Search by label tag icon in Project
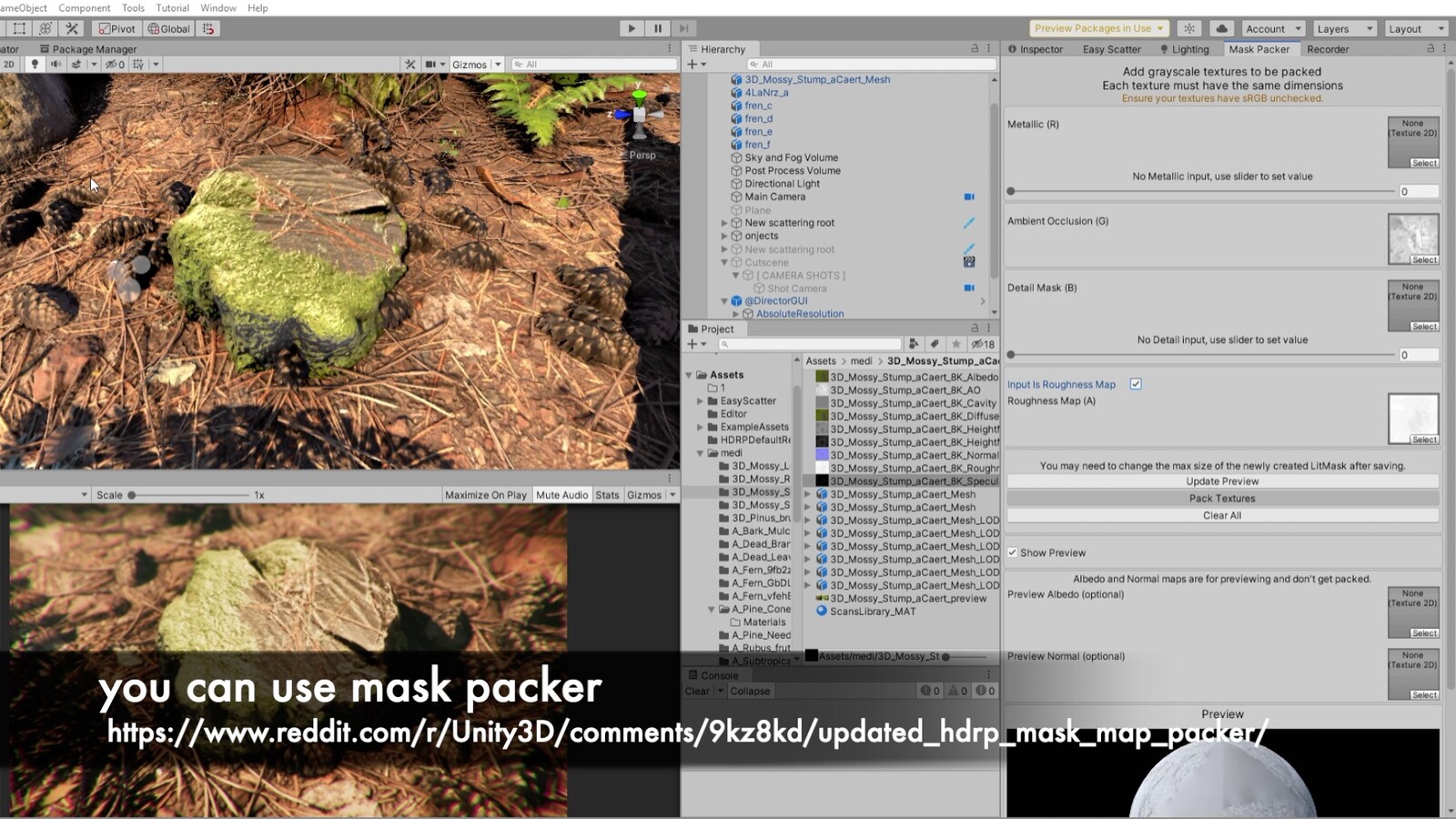1456x819 pixels. coord(935,343)
